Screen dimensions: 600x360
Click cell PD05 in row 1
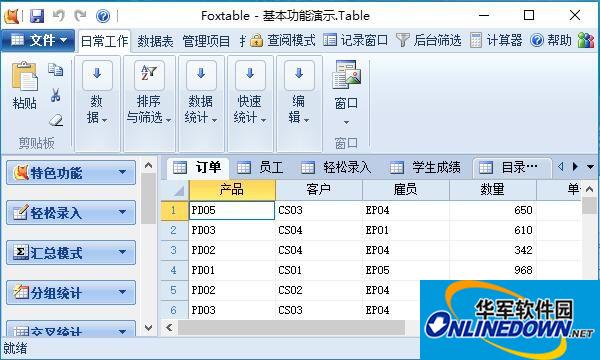pos(232,210)
